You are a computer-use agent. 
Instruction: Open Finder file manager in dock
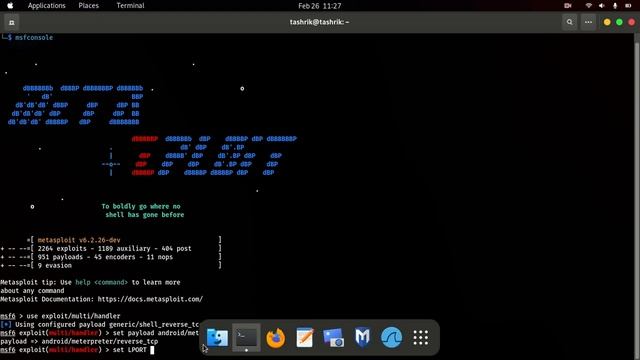point(217,338)
